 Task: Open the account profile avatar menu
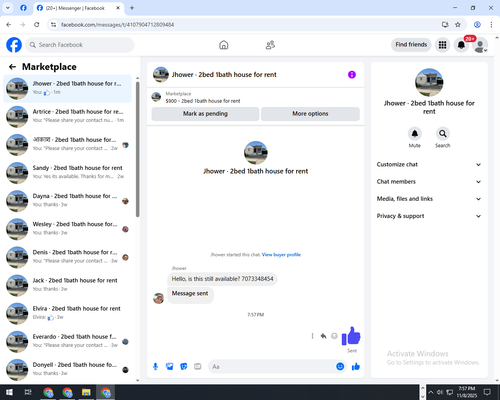(x=480, y=45)
